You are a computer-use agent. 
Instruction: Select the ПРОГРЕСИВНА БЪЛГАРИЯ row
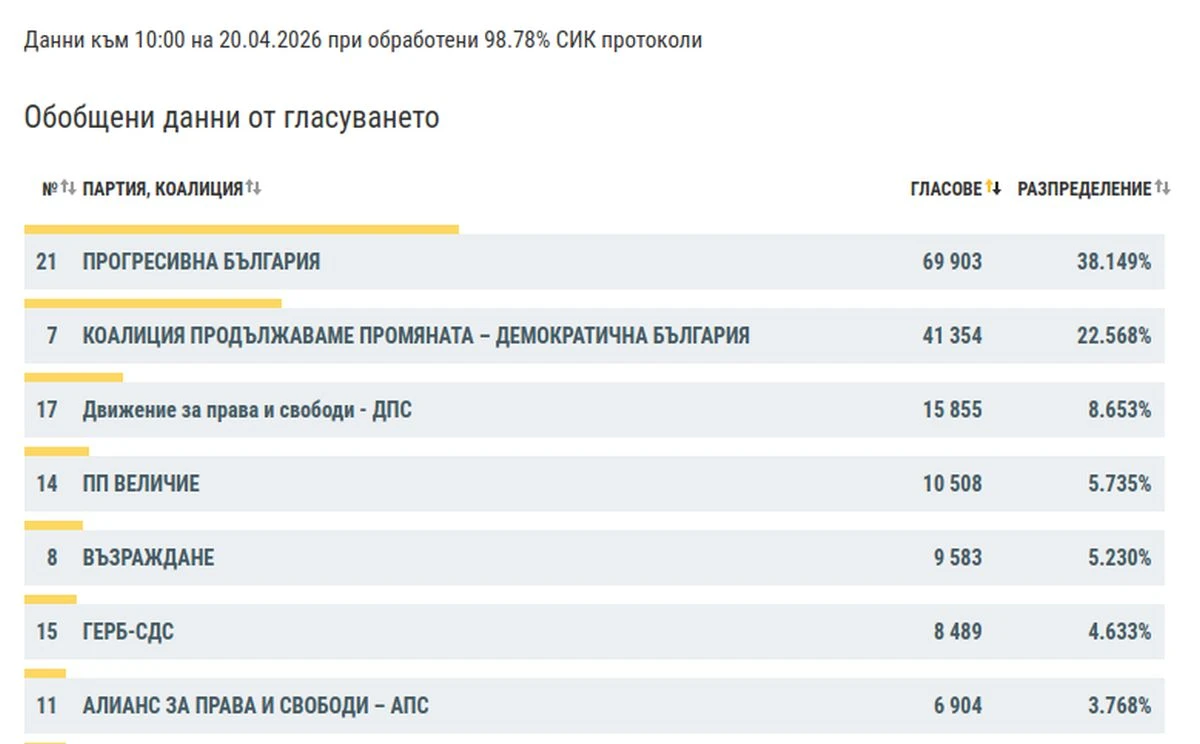[594, 262]
